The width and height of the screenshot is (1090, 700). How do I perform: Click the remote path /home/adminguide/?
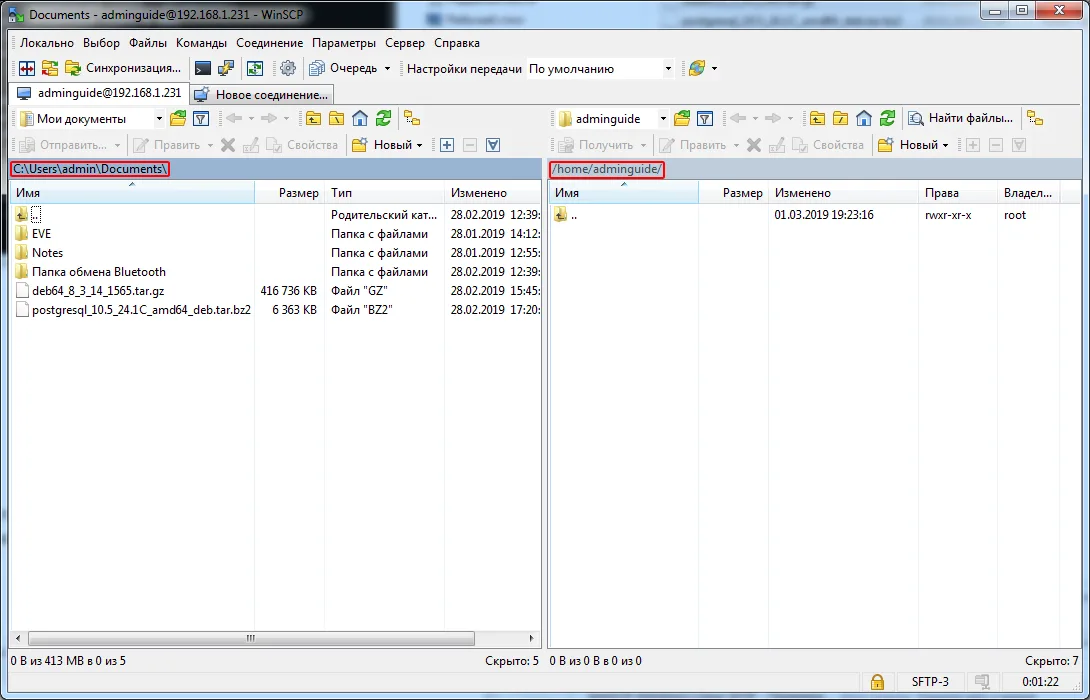pyautogui.click(x=607, y=169)
